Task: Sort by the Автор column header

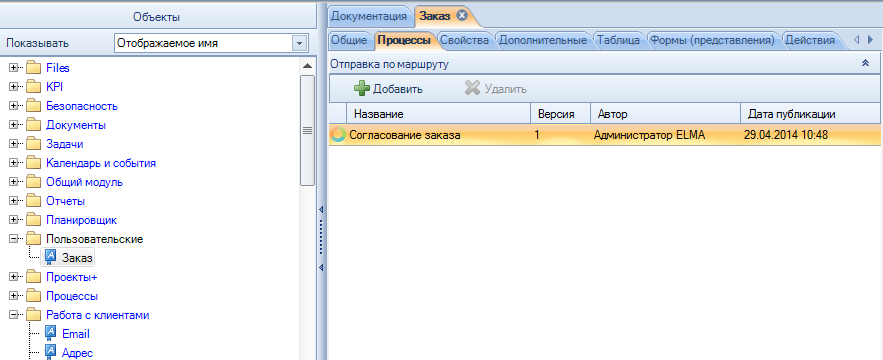Action: [x=665, y=114]
